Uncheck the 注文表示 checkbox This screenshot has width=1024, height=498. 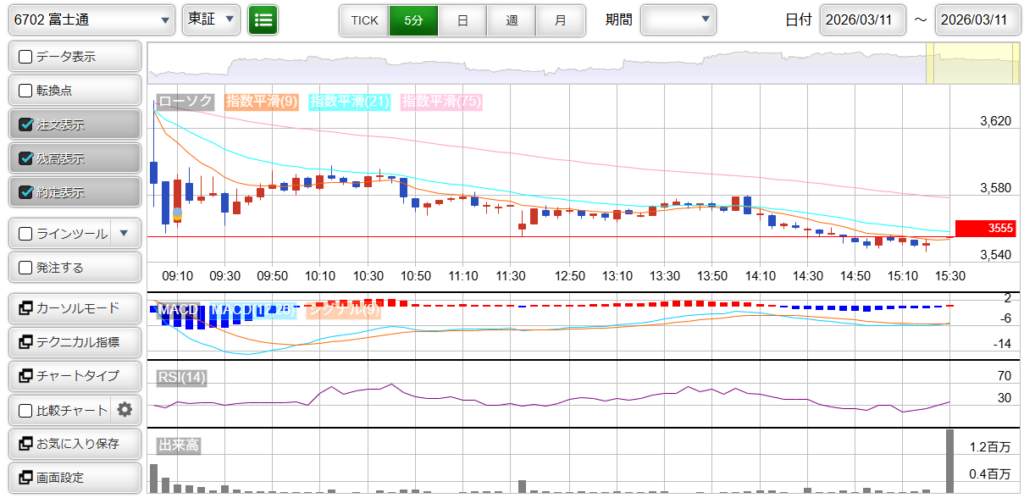tap(26, 125)
